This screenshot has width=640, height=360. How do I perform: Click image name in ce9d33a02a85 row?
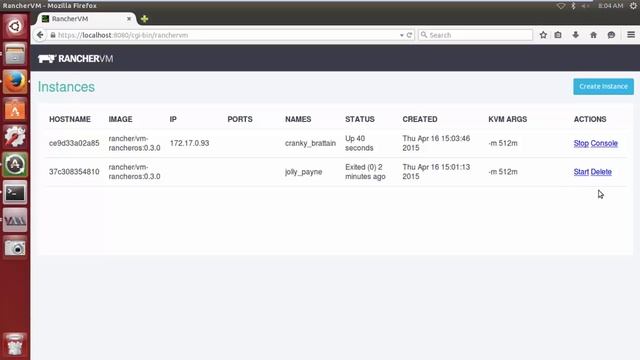coord(134,143)
